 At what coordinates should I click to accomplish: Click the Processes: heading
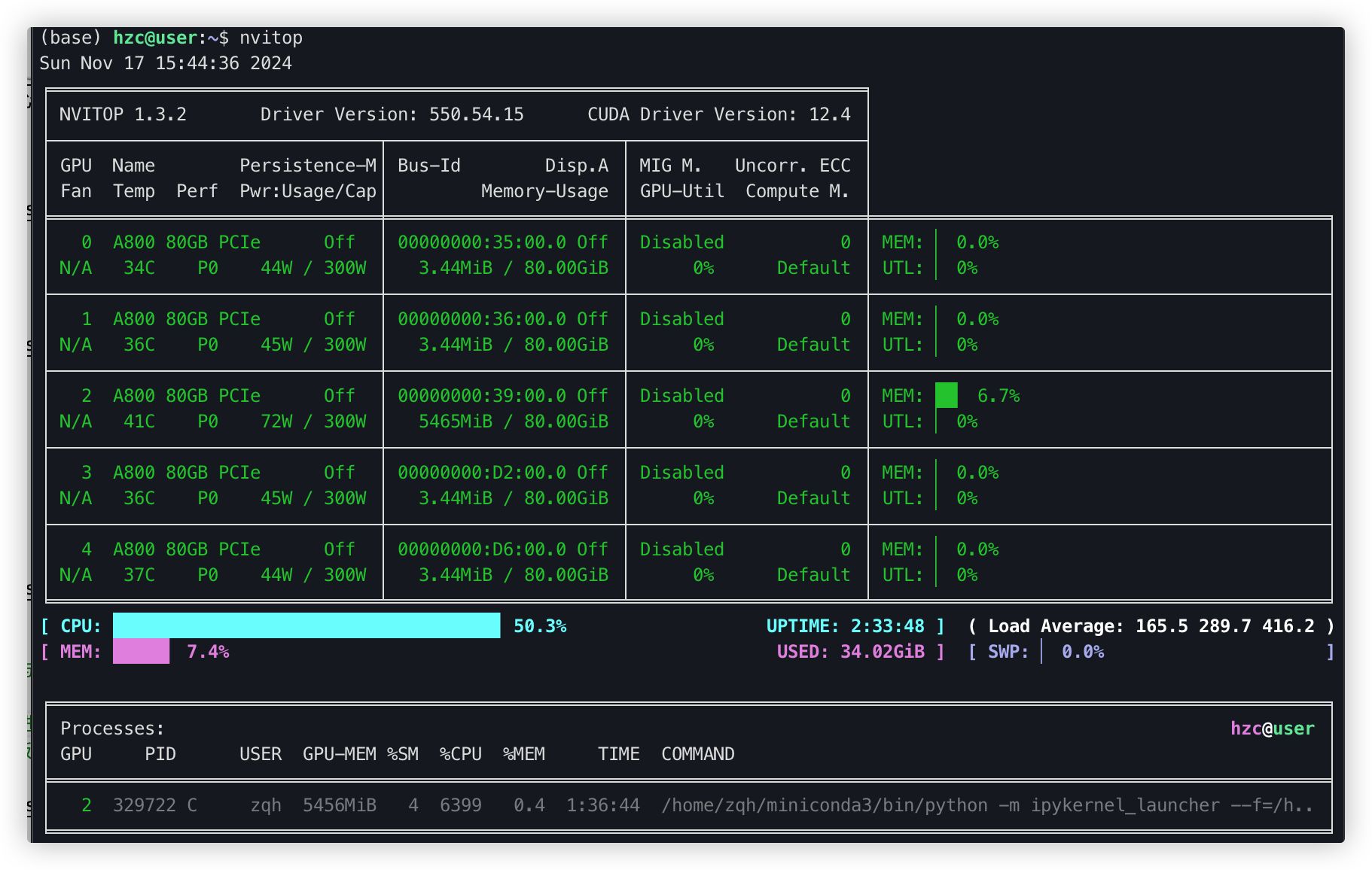pyautogui.click(x=112, y=729)
